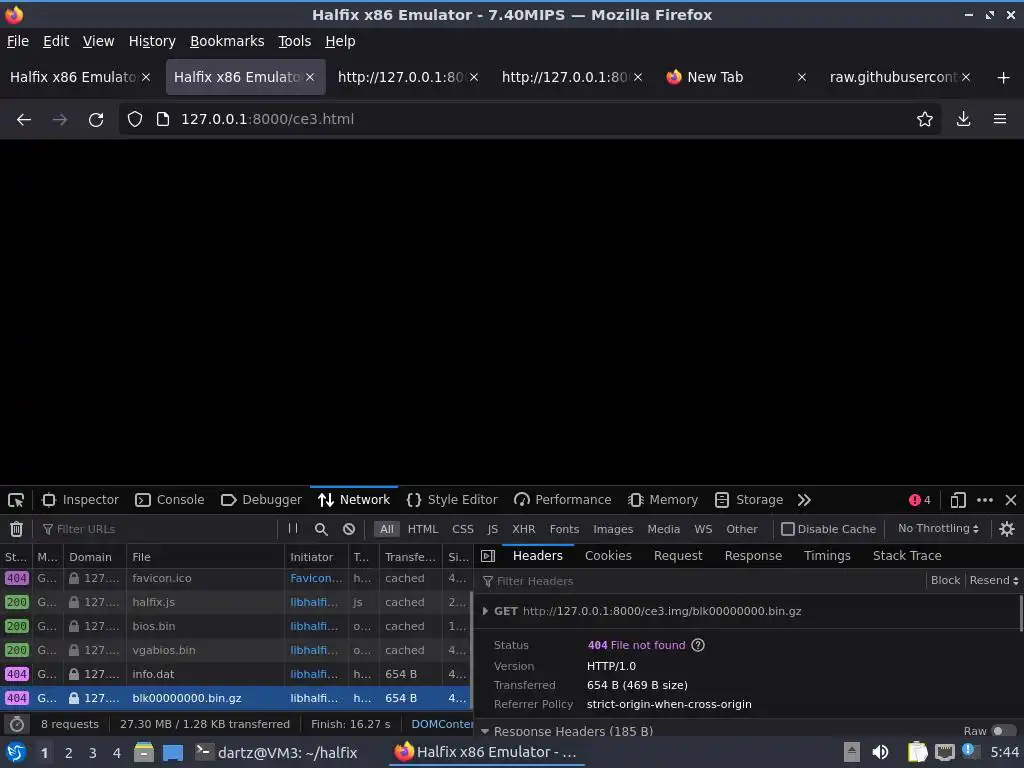Open the taskbar volume control
Viewport: 1024px width, 768px height.
coord(880,752)
